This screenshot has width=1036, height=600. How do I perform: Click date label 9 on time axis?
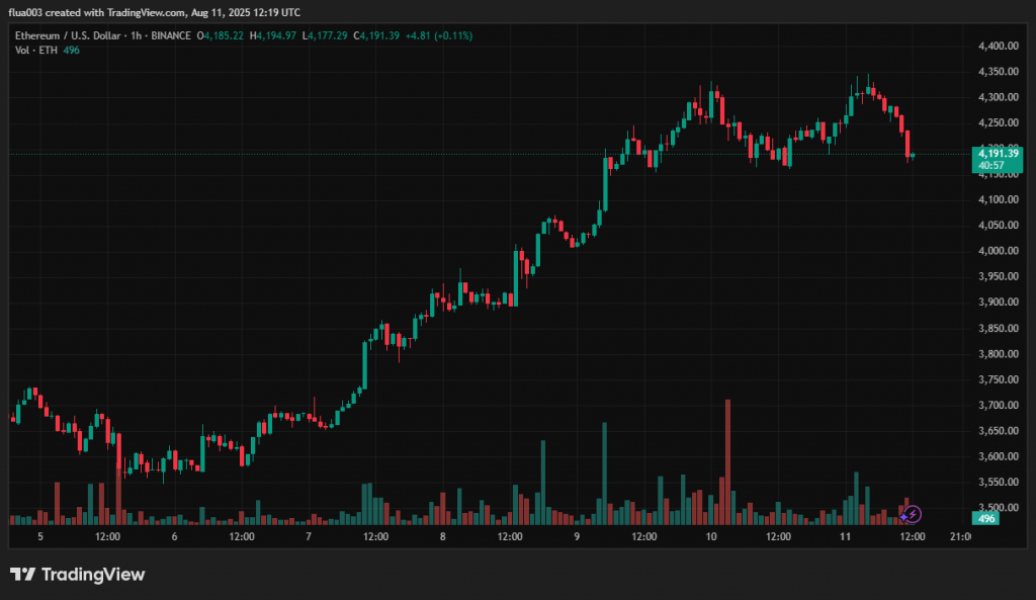[x=577, y=537]
